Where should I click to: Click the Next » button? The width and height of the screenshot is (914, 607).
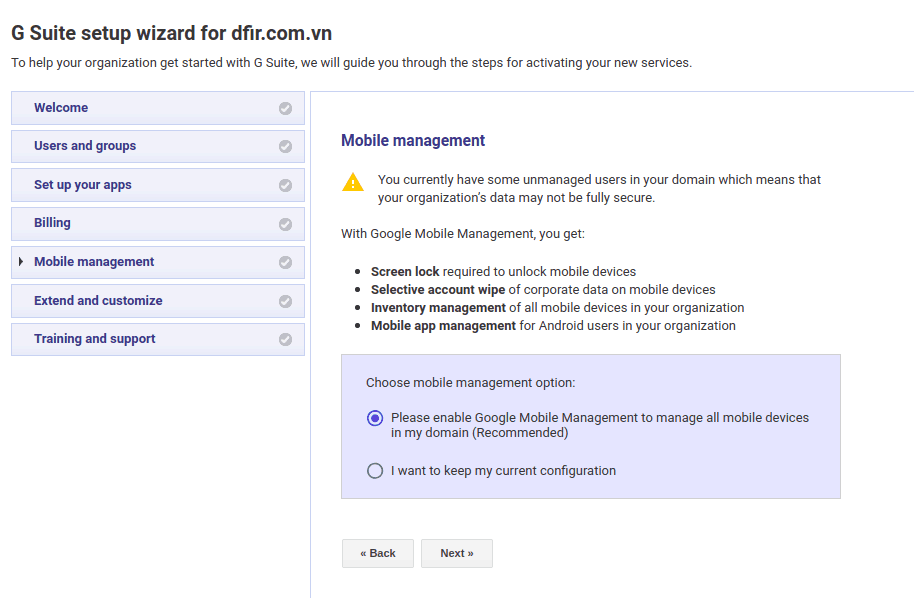pos(457,553)
